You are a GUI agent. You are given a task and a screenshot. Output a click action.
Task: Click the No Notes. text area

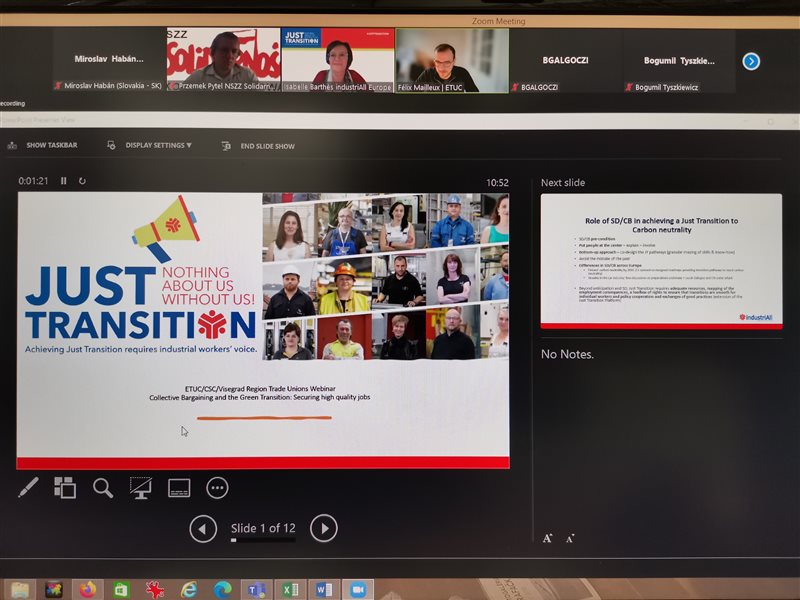tap(567, 354)
